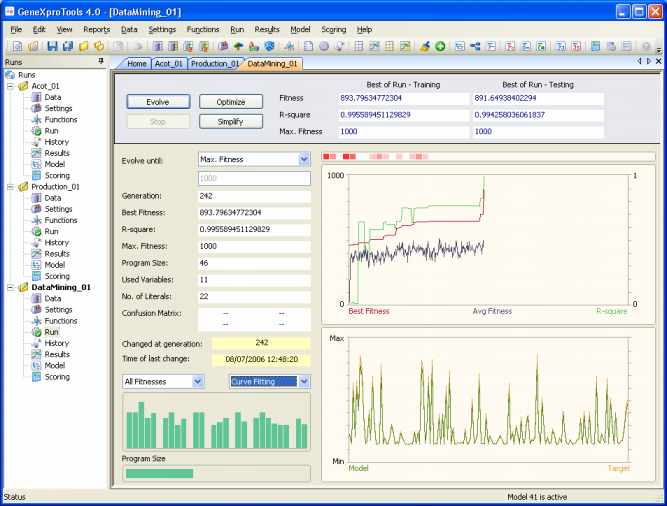Click the double yellow folders toolbar icon
The height and width of the screenshot is (506, 667).
pos(99,46)
